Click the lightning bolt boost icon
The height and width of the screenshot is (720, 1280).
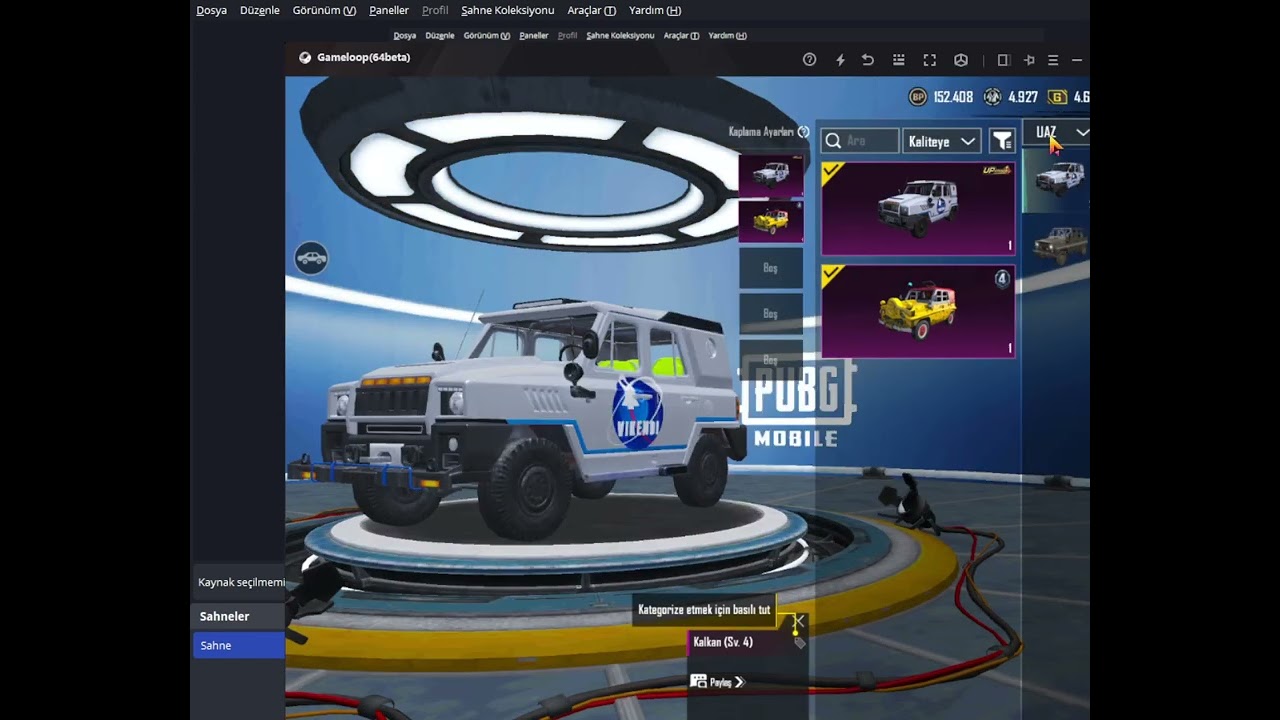click(840, 60)
